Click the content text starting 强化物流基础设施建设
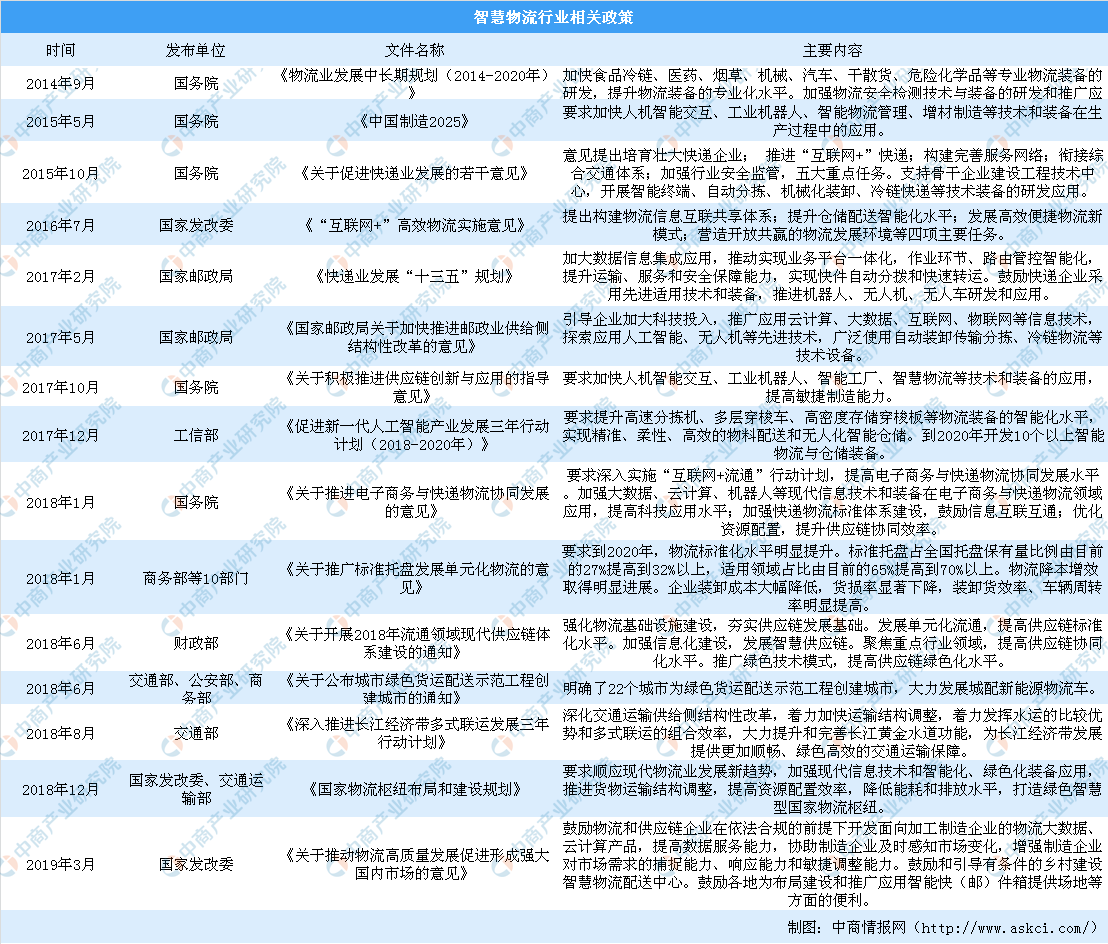 pos(832,643)
